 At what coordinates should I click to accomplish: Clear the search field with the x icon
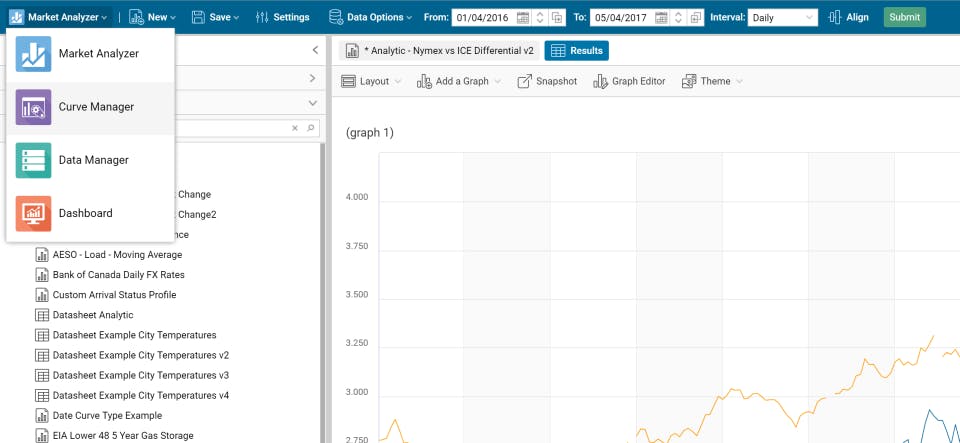point(294,128)
